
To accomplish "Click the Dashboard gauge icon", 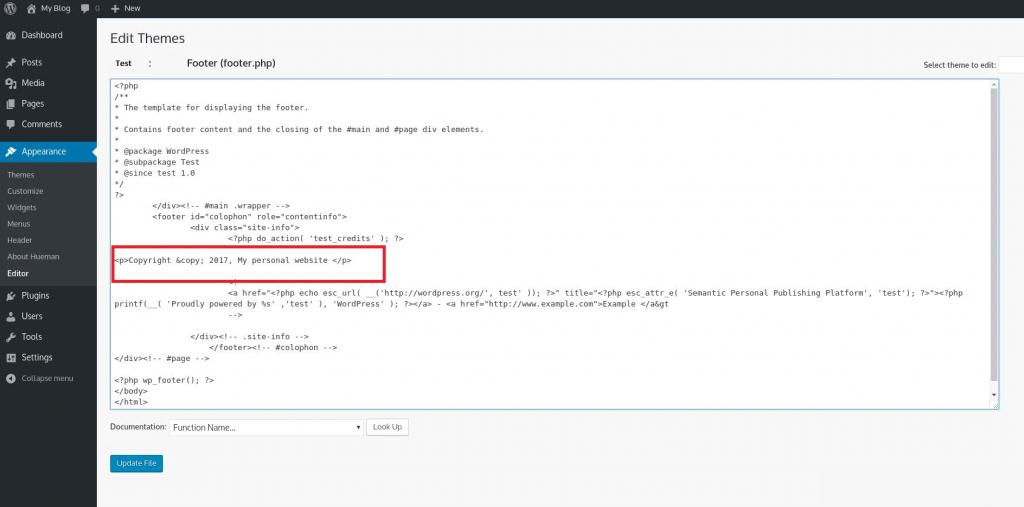I will 10,35.
